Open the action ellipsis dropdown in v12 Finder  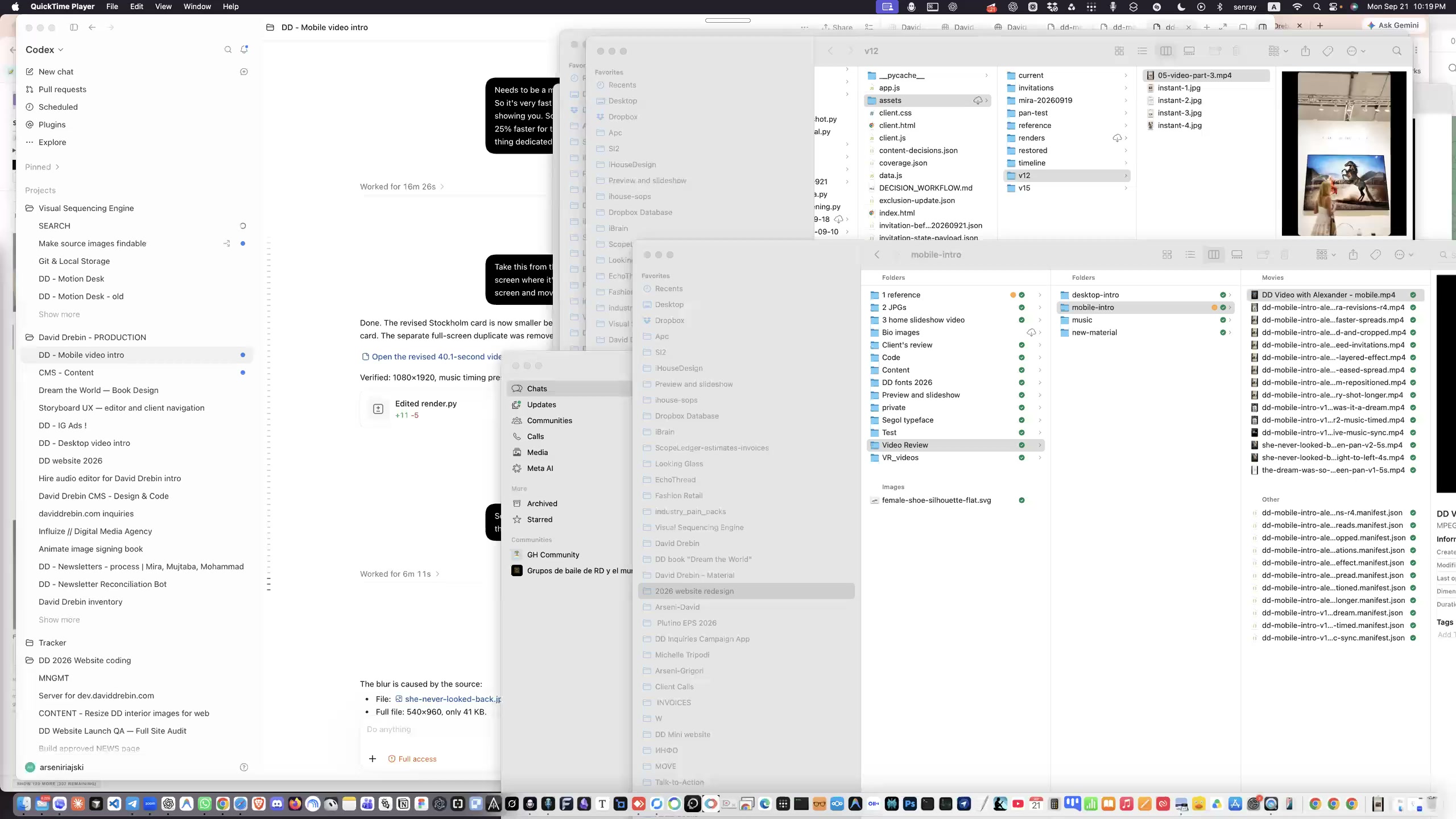pos(1356,51)
